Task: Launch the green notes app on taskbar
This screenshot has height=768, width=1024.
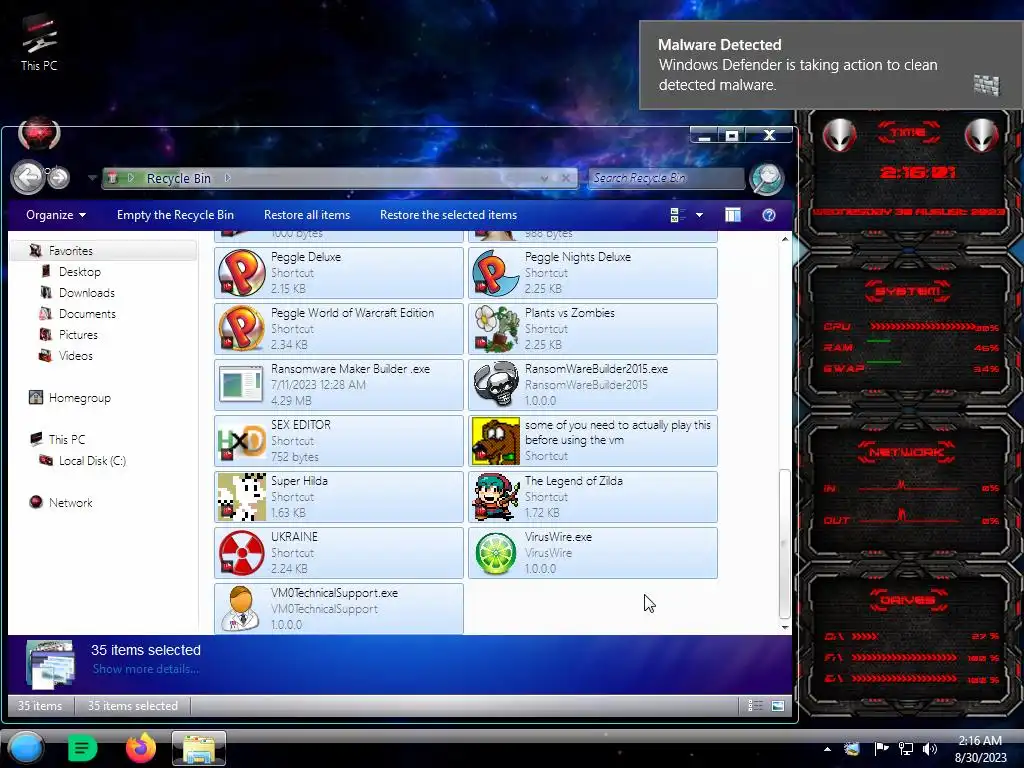Action: coord(82,748)
